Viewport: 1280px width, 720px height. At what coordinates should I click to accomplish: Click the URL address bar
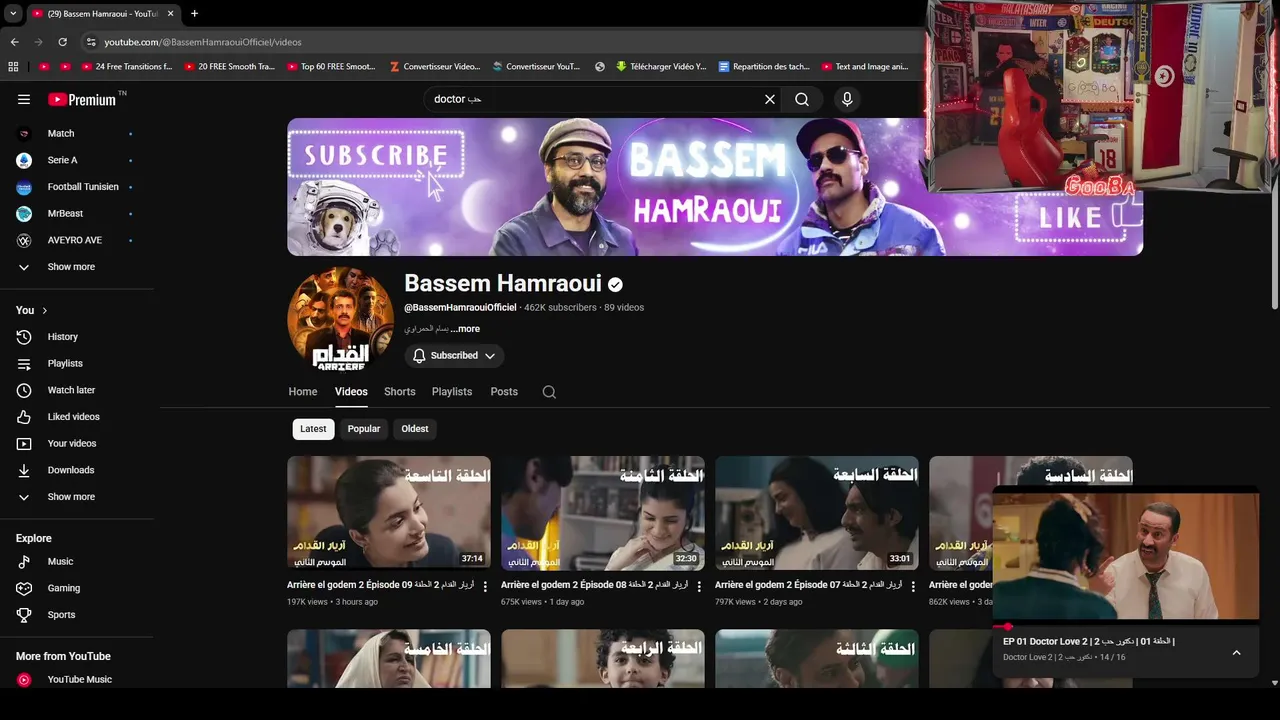point(500,42)
